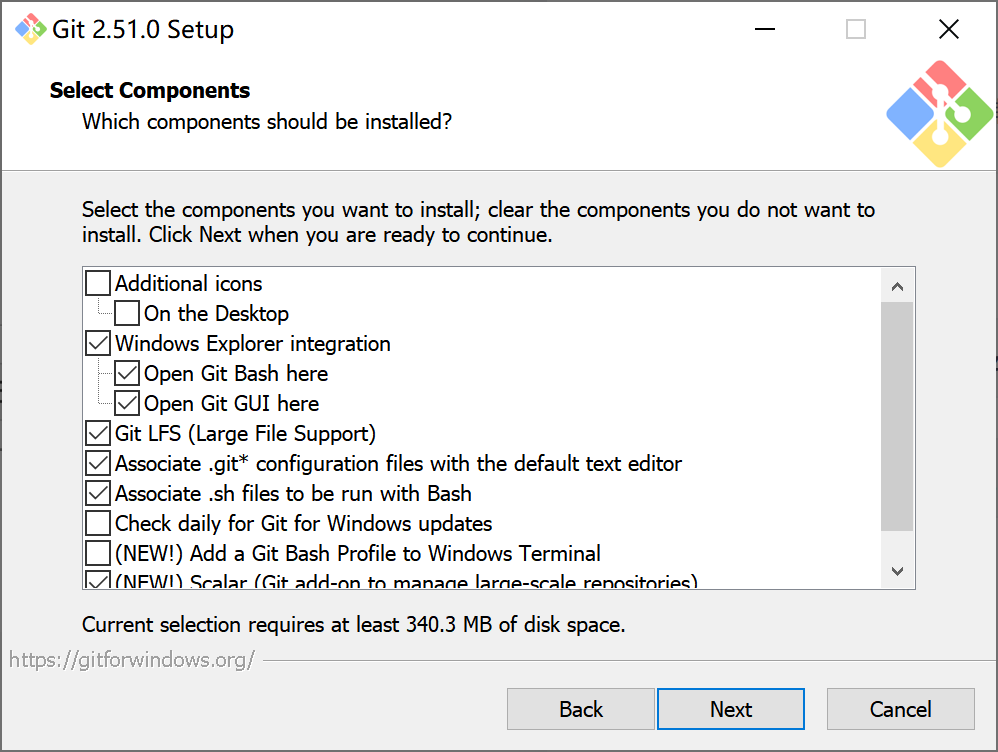Image resolution: width=998 pixels, height=752 pixels.
Task: Enable the Git Bash Windows Terminal profile
Action: click(x=97, y=553)
